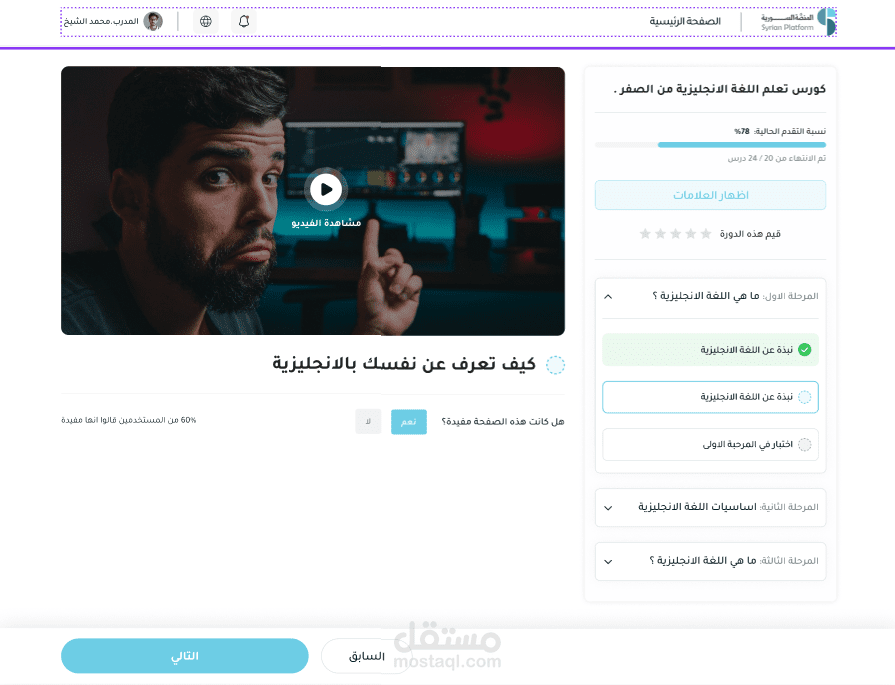Viewport: 895px width, 685px height.
Task: Click the globe language icon
Action: coord(205,22)
